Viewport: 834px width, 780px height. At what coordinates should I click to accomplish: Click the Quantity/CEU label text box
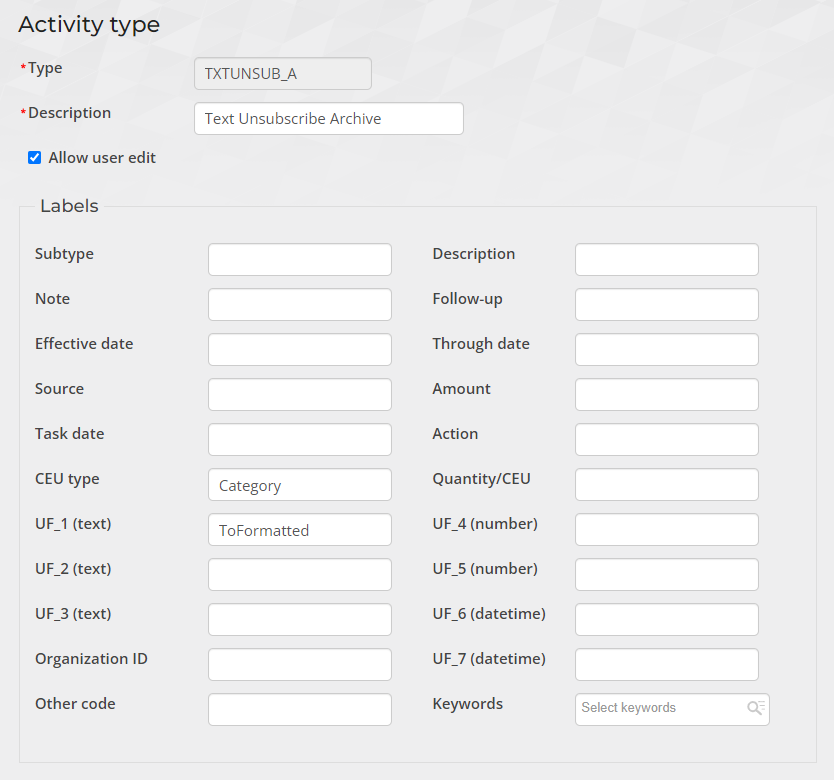pyautogui.click(x=666, y=485)
